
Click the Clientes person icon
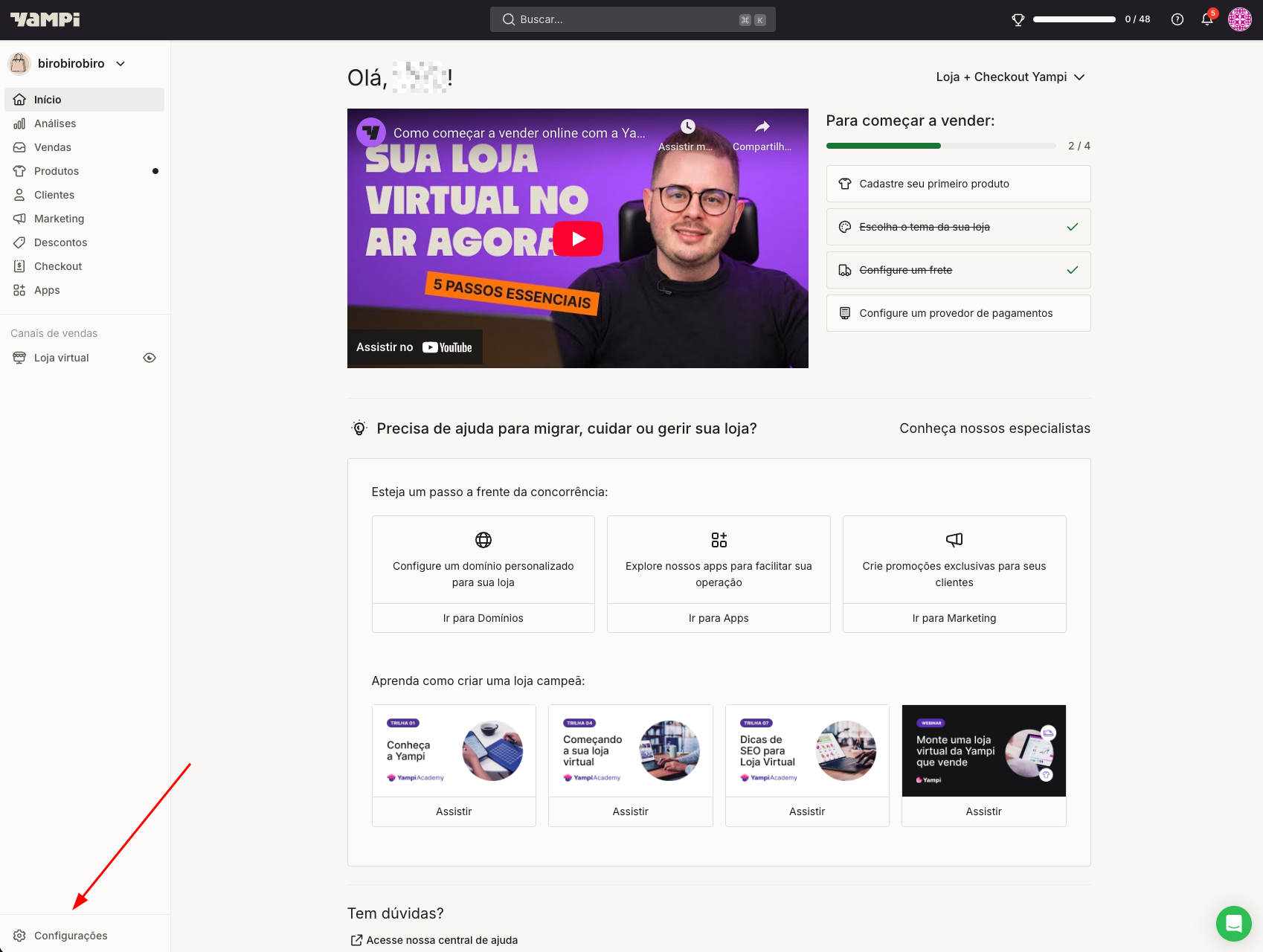tap(19, 195)
